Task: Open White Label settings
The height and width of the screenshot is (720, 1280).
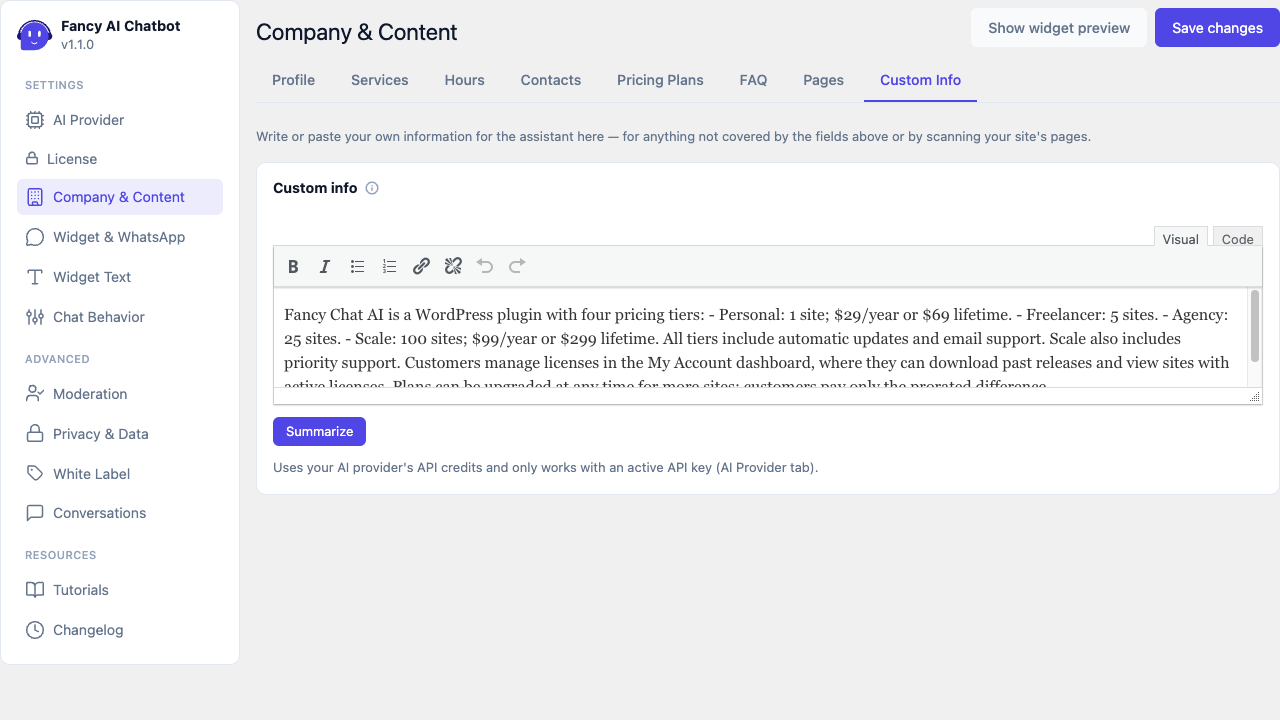Action: tap(120, 473)
